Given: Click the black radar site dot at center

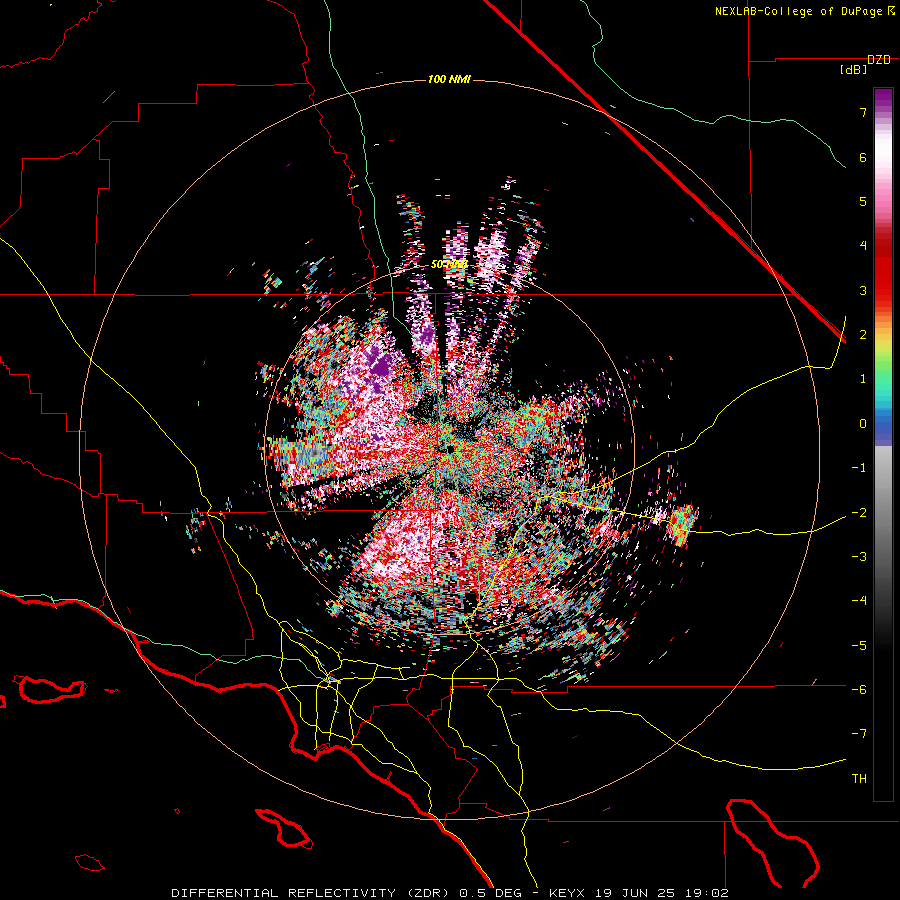Looking at the screenshot, I should click(x=450, y=448).
